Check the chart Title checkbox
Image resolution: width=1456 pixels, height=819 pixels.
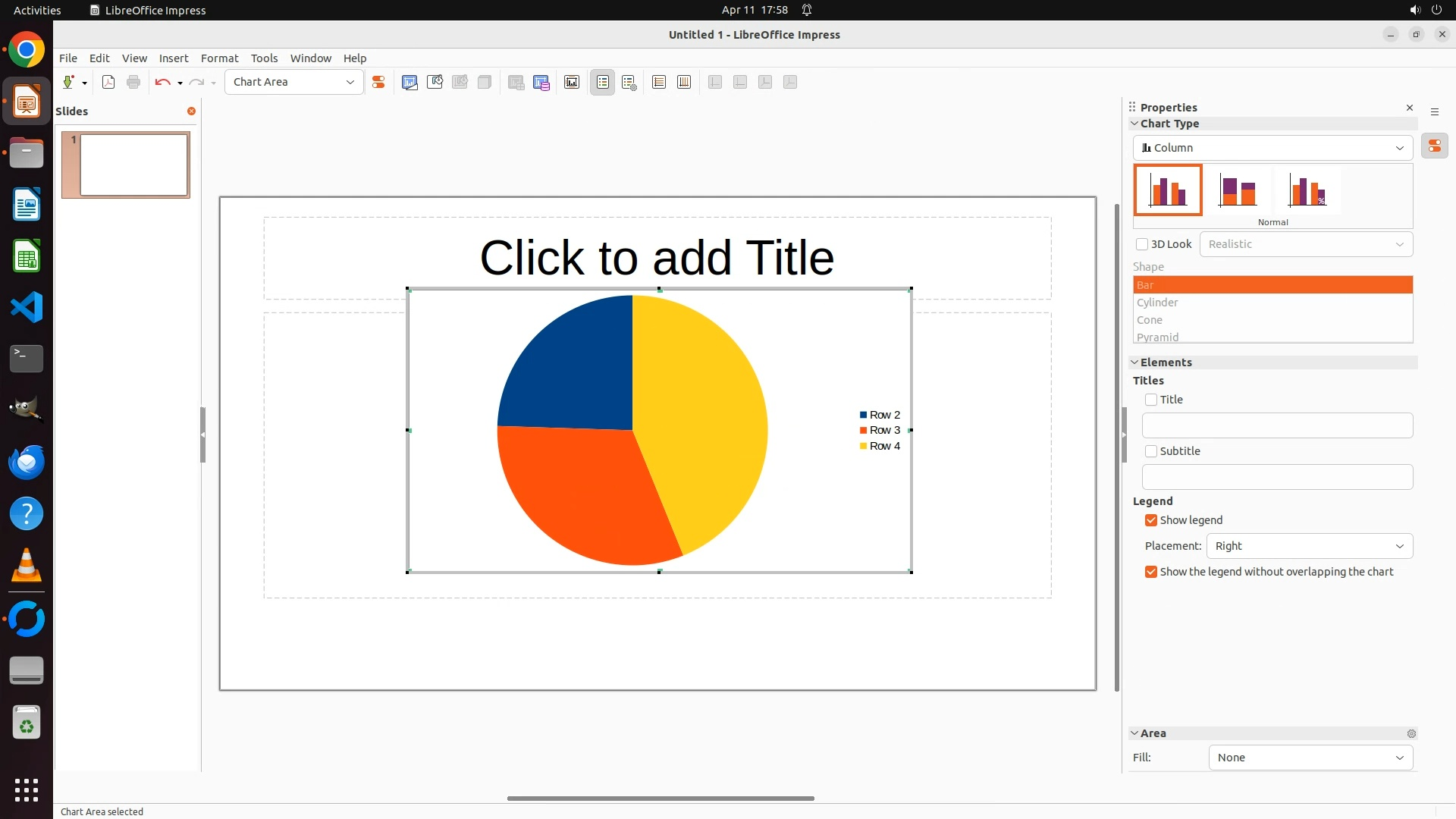[x=1151, y=400]
